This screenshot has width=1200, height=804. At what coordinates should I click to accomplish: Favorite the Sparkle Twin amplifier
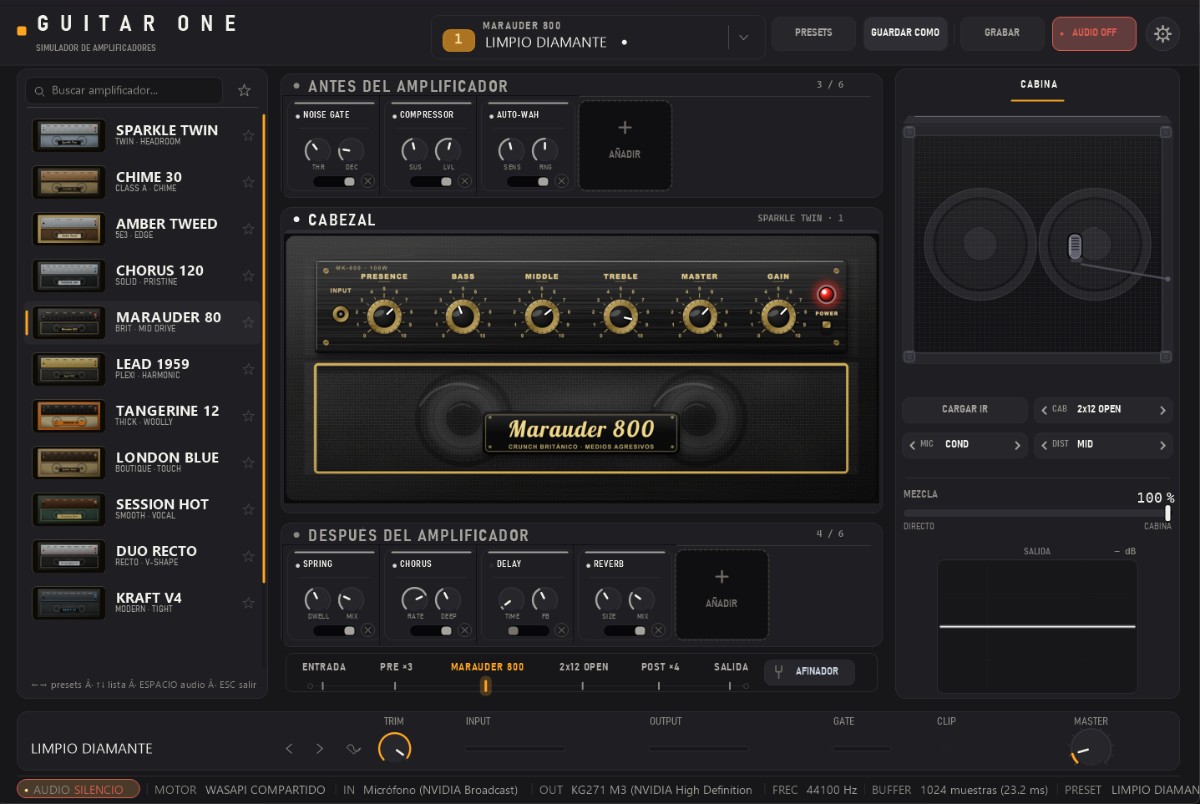pos(248,135)
